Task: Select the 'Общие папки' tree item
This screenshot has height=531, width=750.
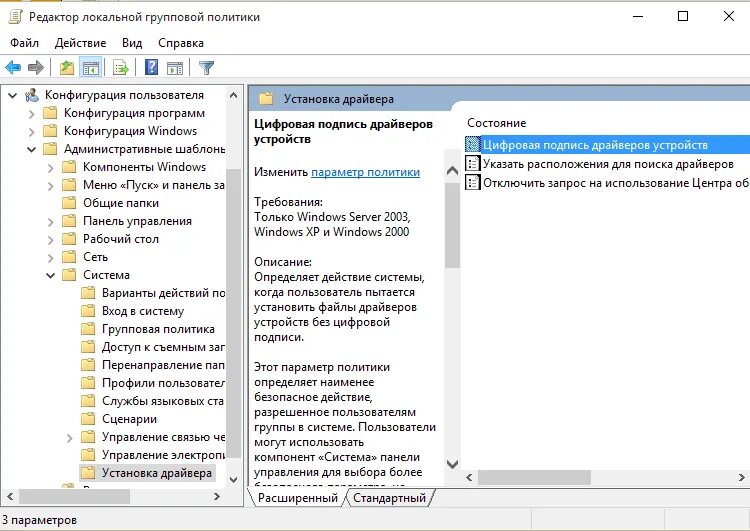Action: click(x=121, y=203)
